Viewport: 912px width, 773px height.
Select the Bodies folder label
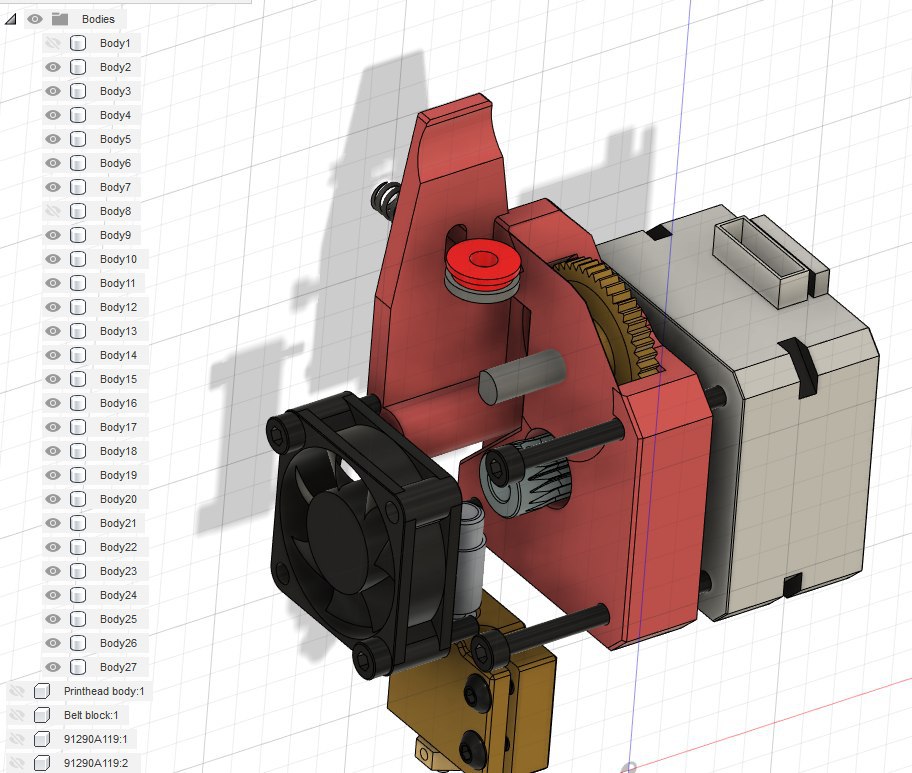coord(98,19)
